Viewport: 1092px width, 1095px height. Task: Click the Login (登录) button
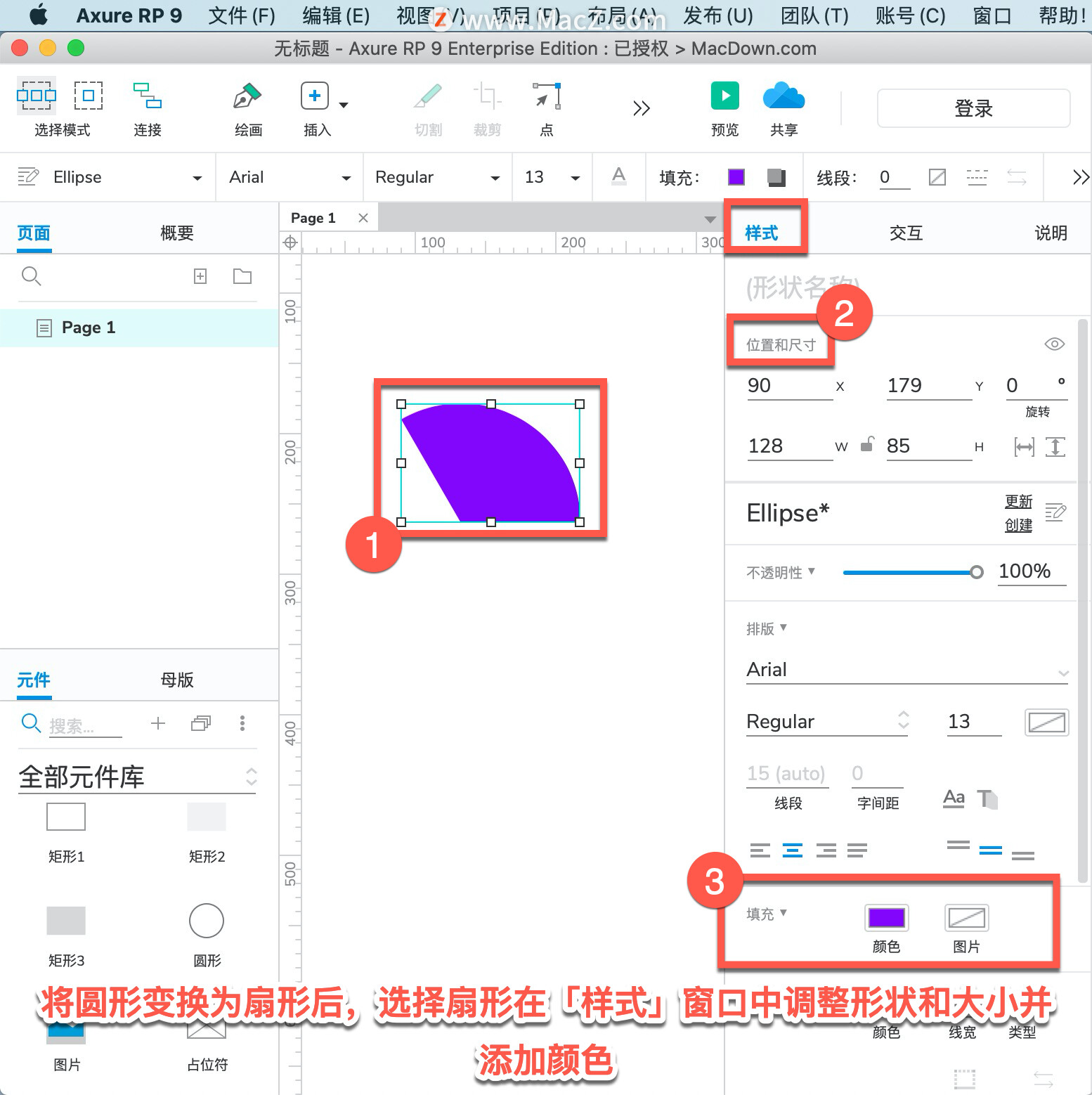[973, 108]
